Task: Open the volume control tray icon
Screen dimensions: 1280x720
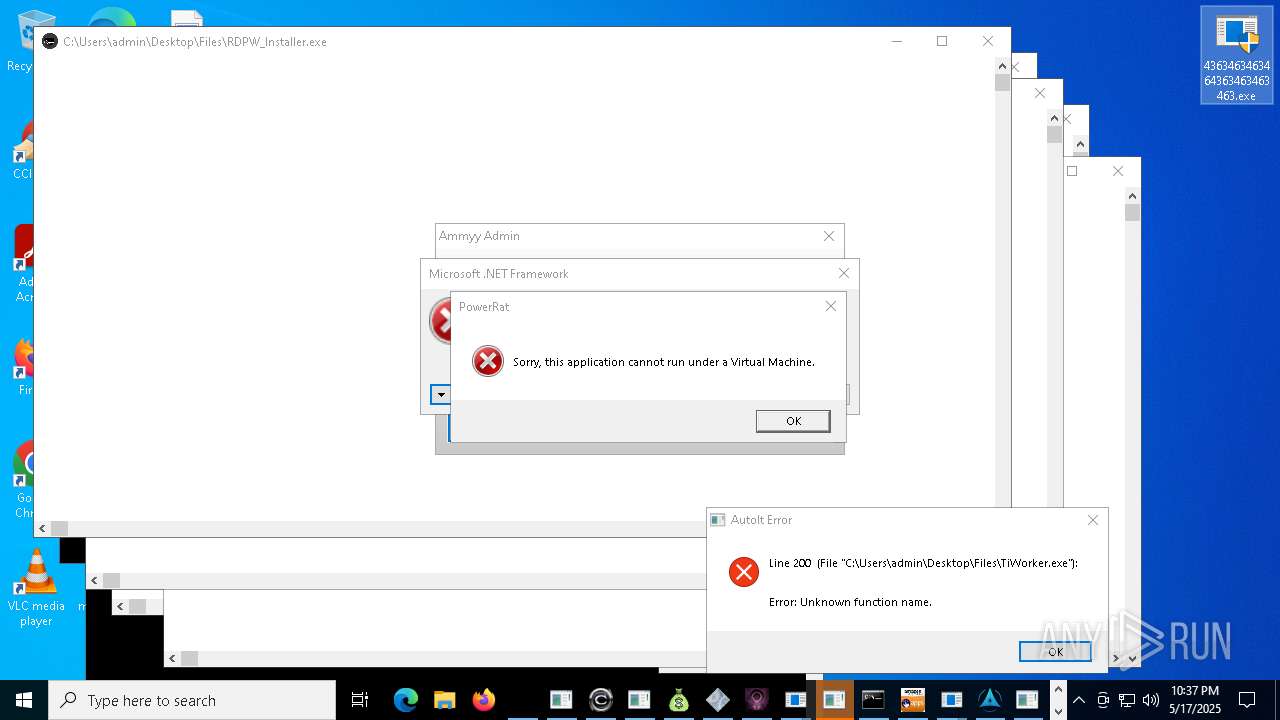Action: pyautogui.click(x=1151, y=700)
